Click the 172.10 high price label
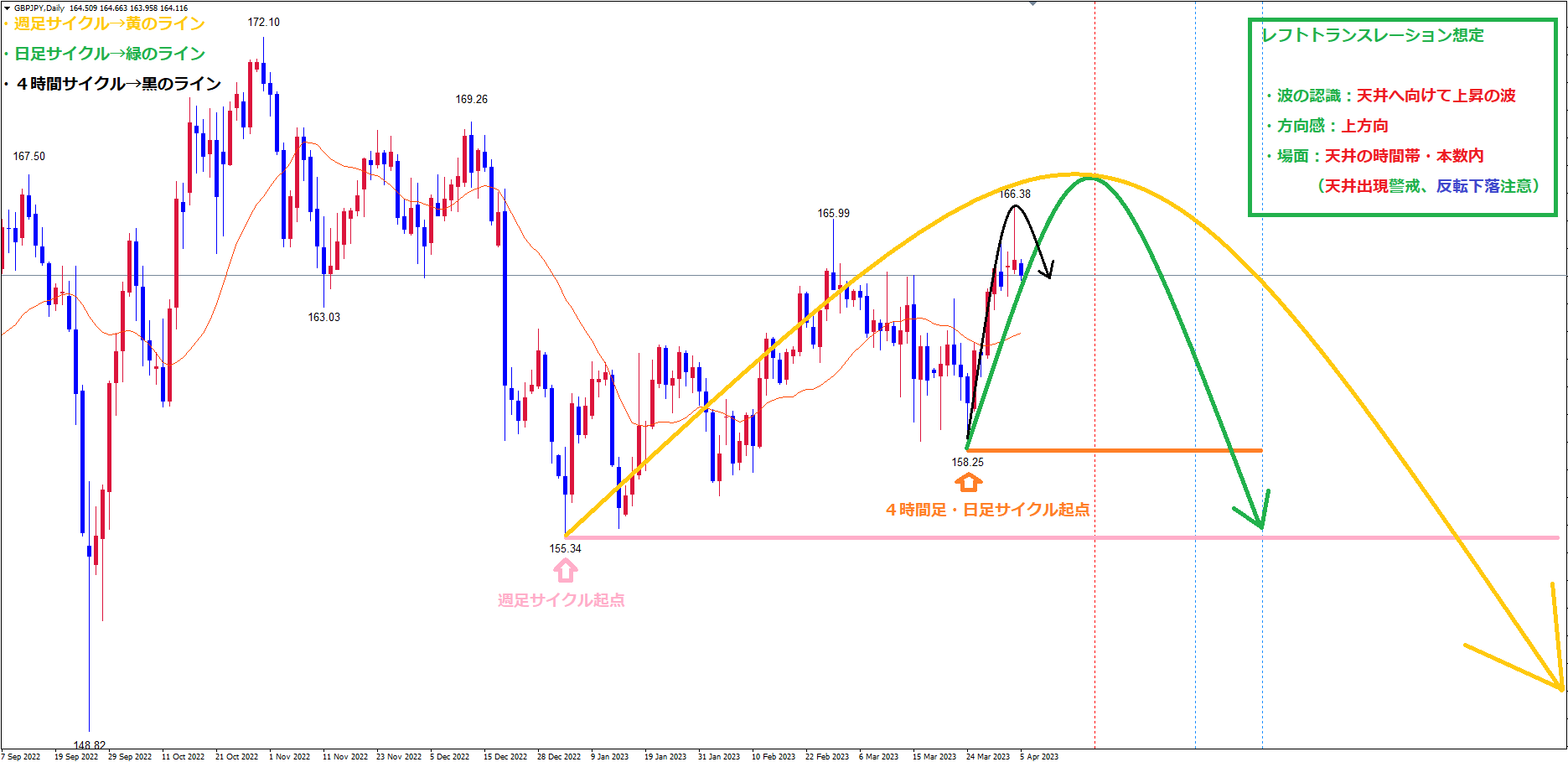1568x762 pixels. click(x=263, y=22)
